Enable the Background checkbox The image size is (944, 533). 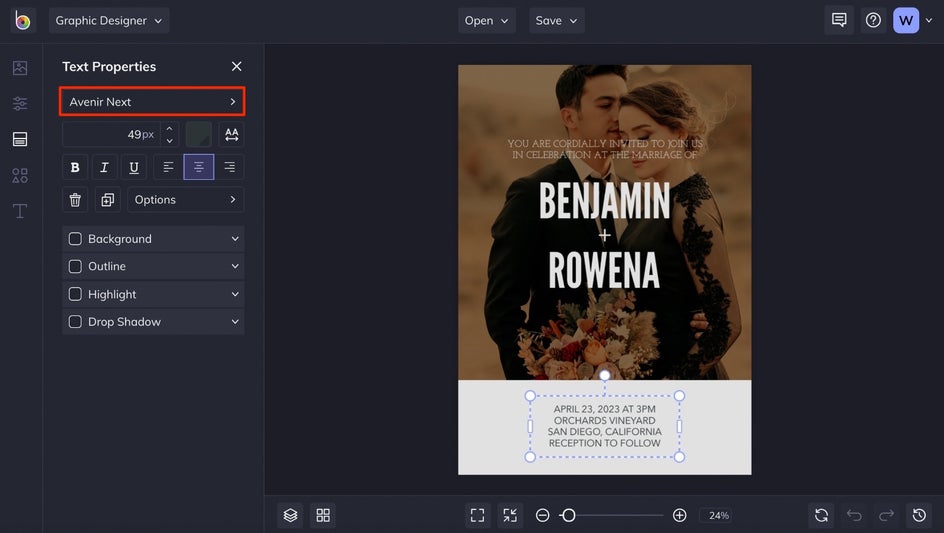coord(75,239)
